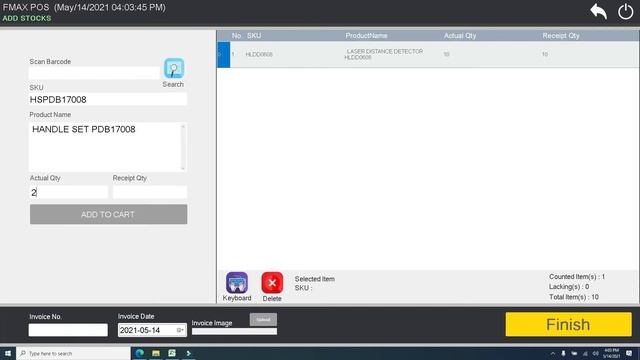Open the on-screen Keyboard
The image size is (640, 360).
[237, 282]
